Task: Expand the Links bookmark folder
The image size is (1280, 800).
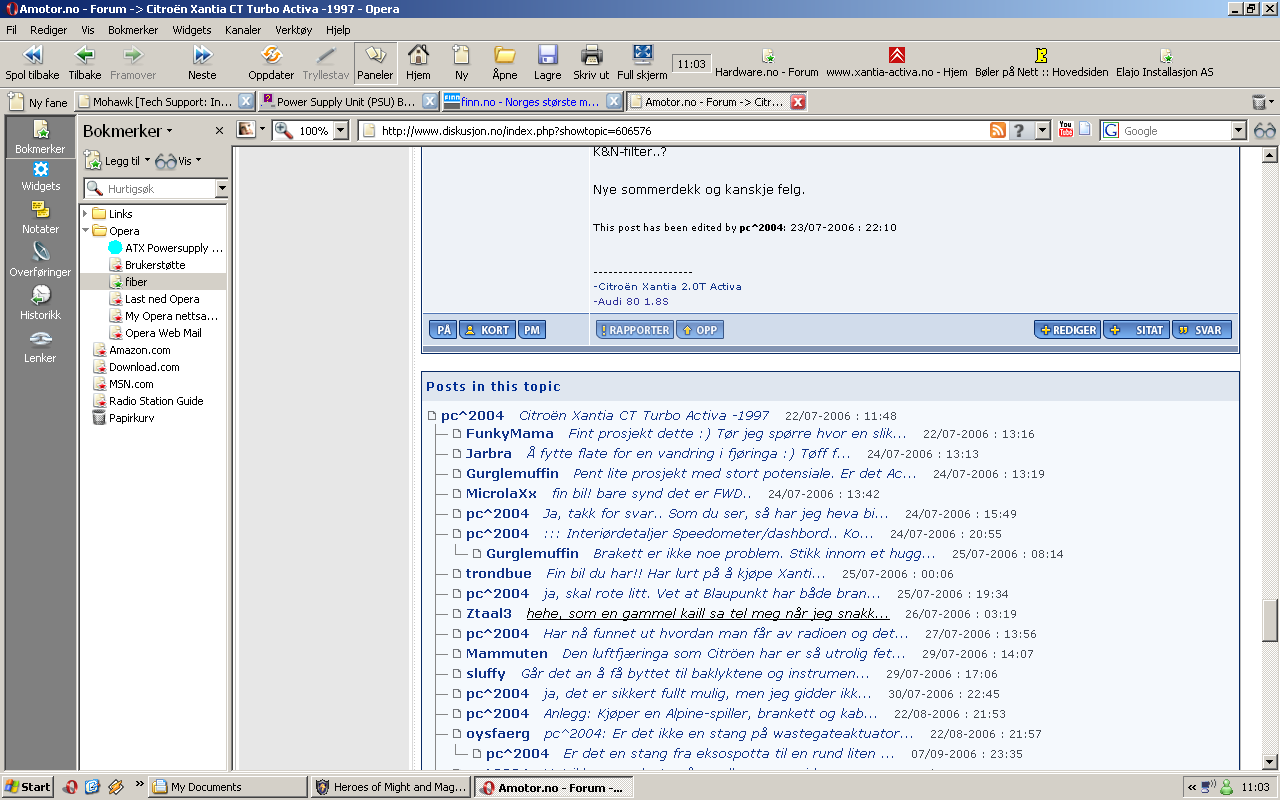Action: pyautogui.click(x=86, y=214)
